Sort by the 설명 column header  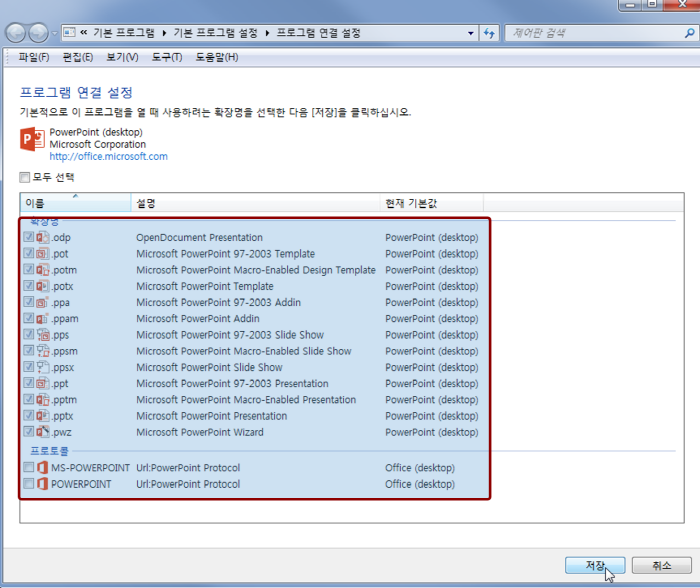pos(255,203)
